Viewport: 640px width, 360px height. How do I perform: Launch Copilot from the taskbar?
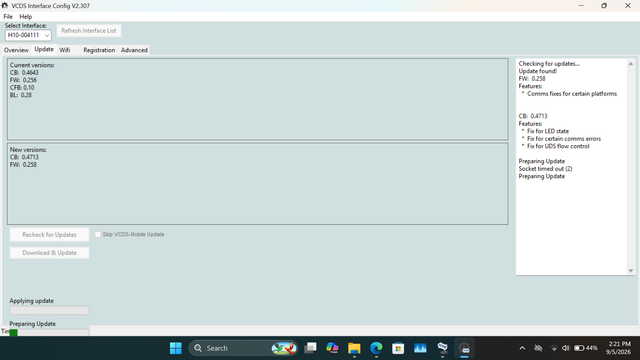coord(332,348)
